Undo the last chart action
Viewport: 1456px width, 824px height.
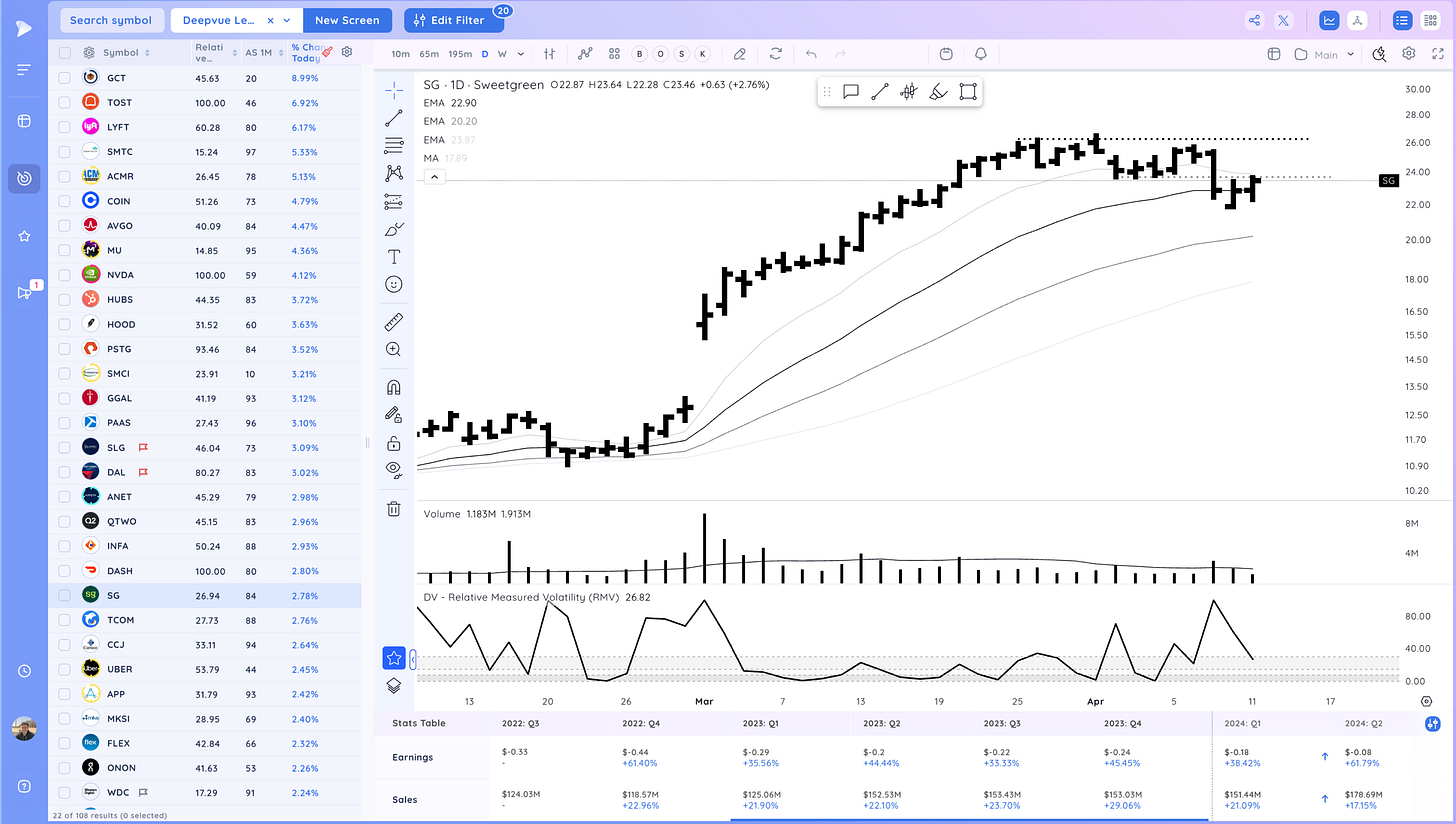[x=811, y=54]
